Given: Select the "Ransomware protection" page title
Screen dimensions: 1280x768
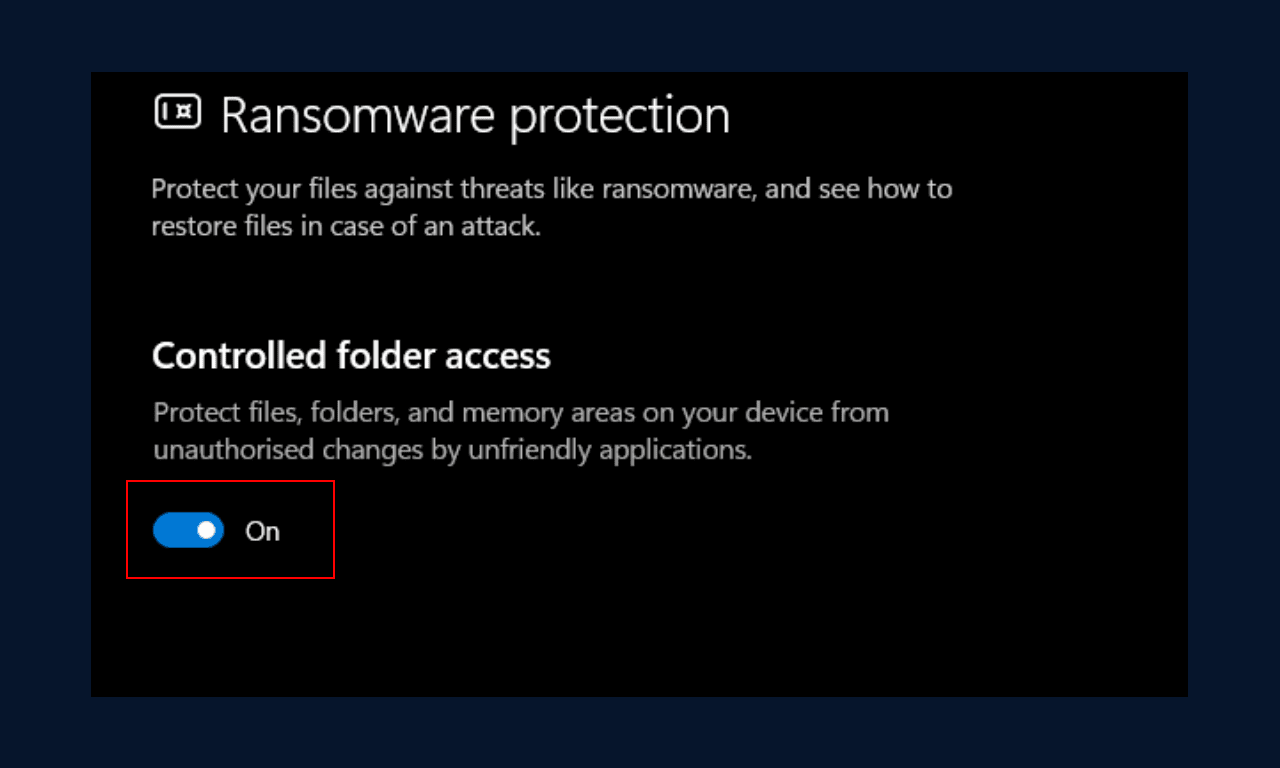Looking at the screenshot, I should click(475, 116).
